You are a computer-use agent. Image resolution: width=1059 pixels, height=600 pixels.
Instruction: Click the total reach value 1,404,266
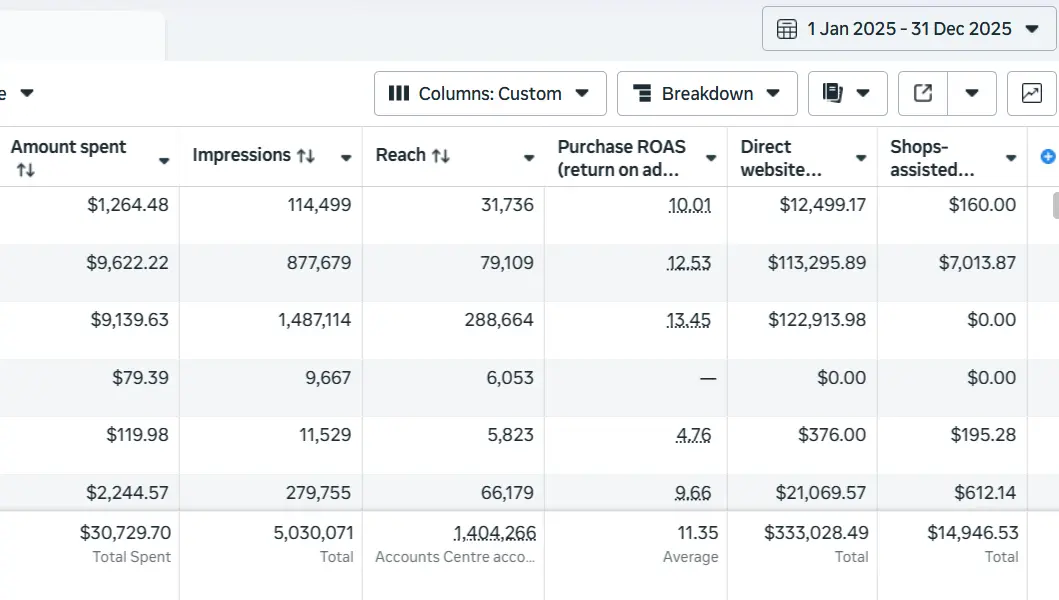[x=494, y=533]
